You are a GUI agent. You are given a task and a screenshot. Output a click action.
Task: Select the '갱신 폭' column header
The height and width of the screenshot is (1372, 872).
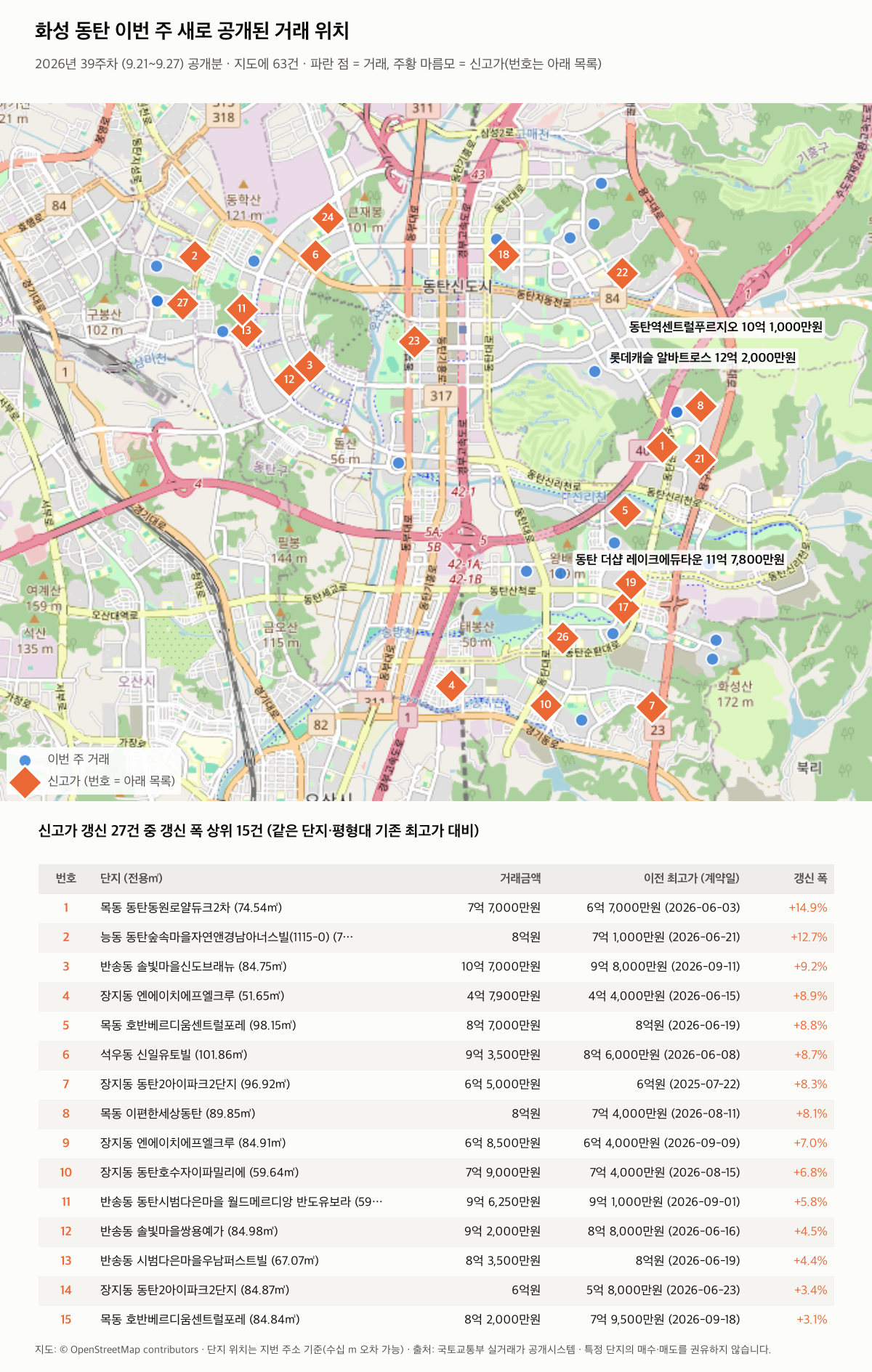pyautogui.click(x=810, y=879)
